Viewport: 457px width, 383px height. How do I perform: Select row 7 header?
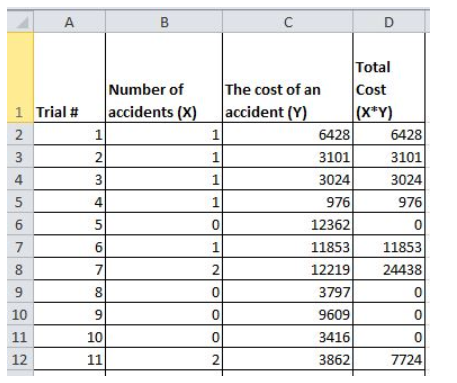20,246
